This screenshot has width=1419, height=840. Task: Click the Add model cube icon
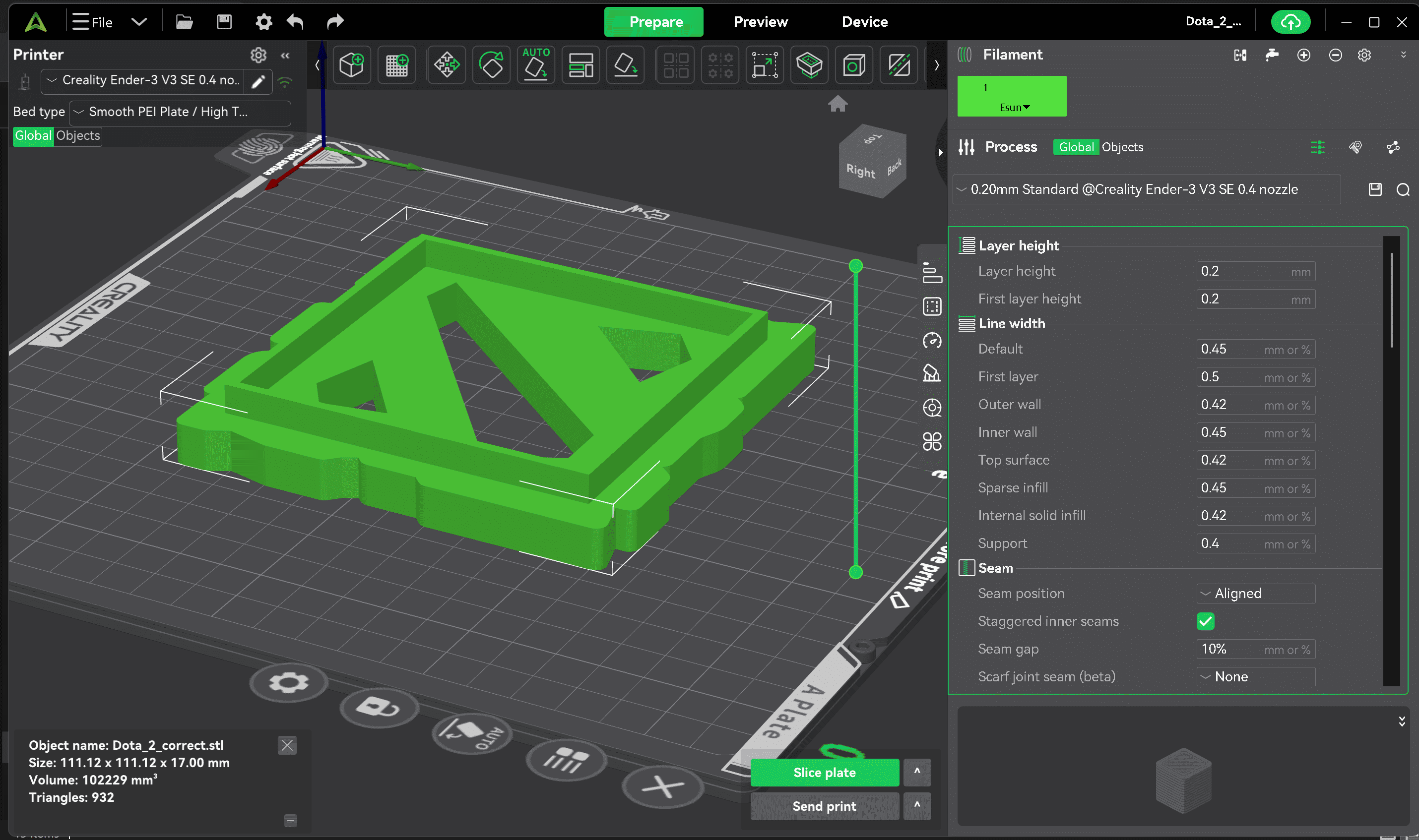pyautogui.click(x=352, y=64)
